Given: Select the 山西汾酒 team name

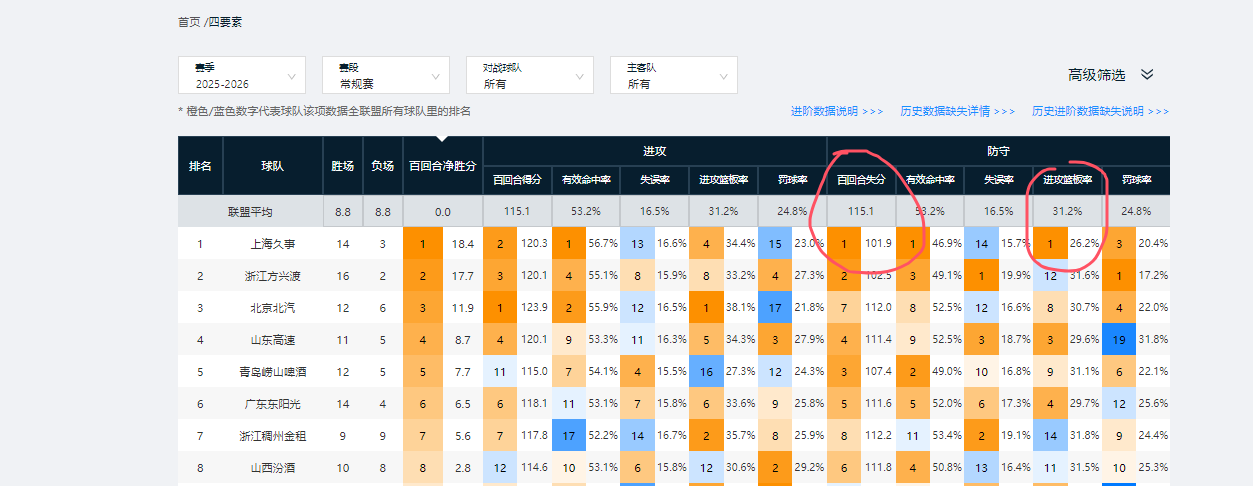Looking at the screenshot, I should (x=273, y=467).
